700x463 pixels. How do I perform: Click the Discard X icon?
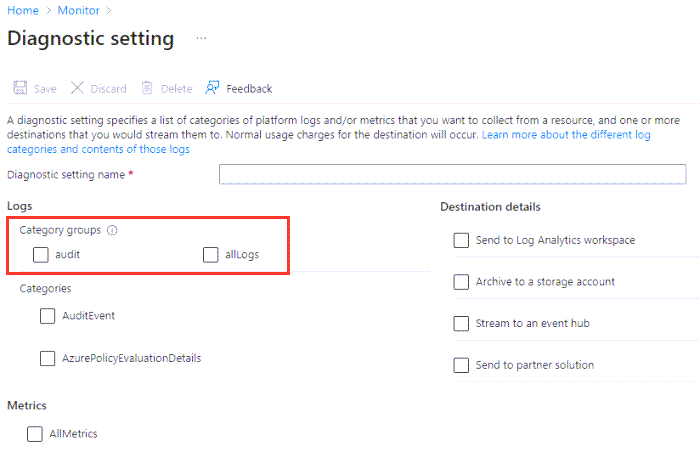(x=78, y=88)
